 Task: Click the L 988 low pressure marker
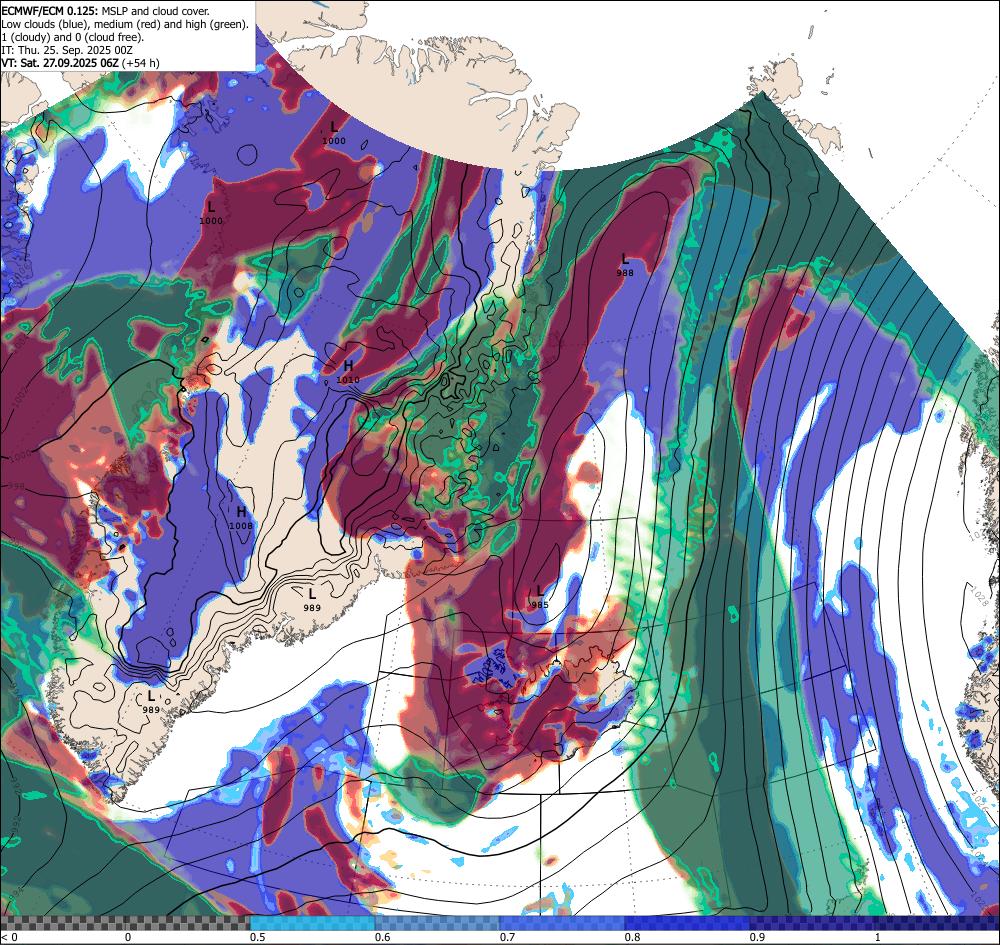point(625,265)
